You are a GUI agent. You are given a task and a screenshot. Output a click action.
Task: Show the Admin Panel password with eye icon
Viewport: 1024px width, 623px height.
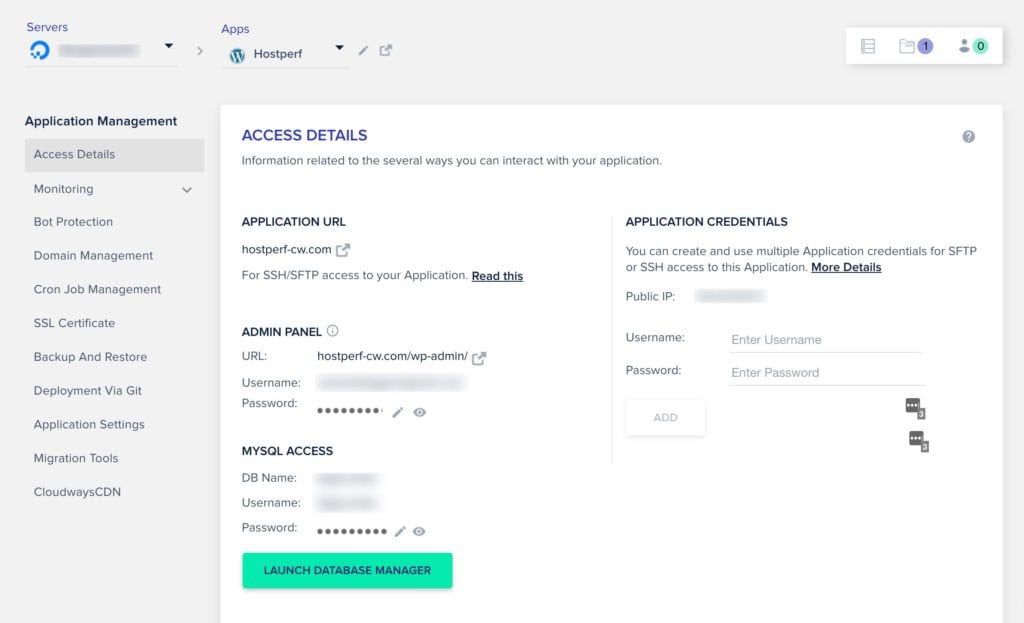(x=420, y=412)
